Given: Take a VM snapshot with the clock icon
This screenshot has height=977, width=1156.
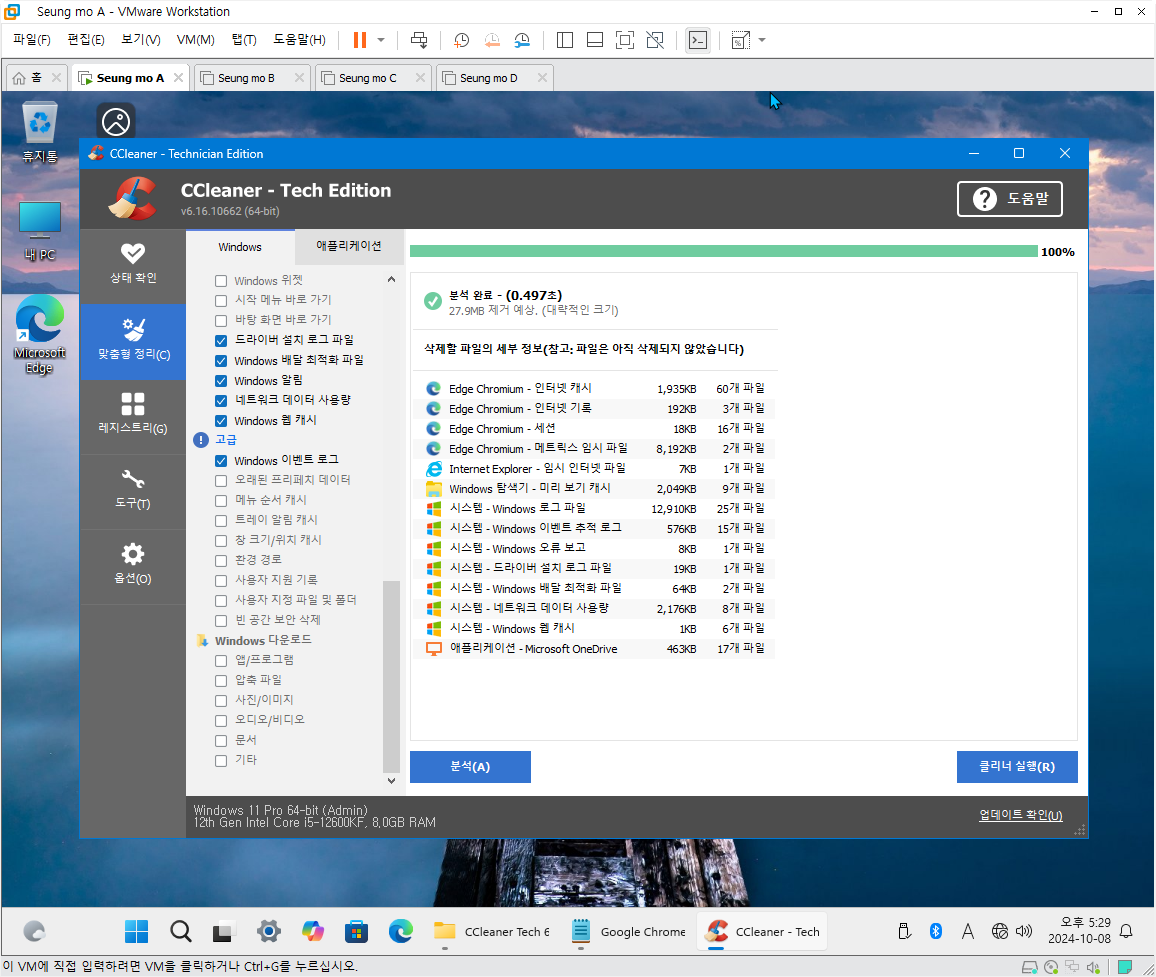Looking at the screenshot, I should pos(462,40).
